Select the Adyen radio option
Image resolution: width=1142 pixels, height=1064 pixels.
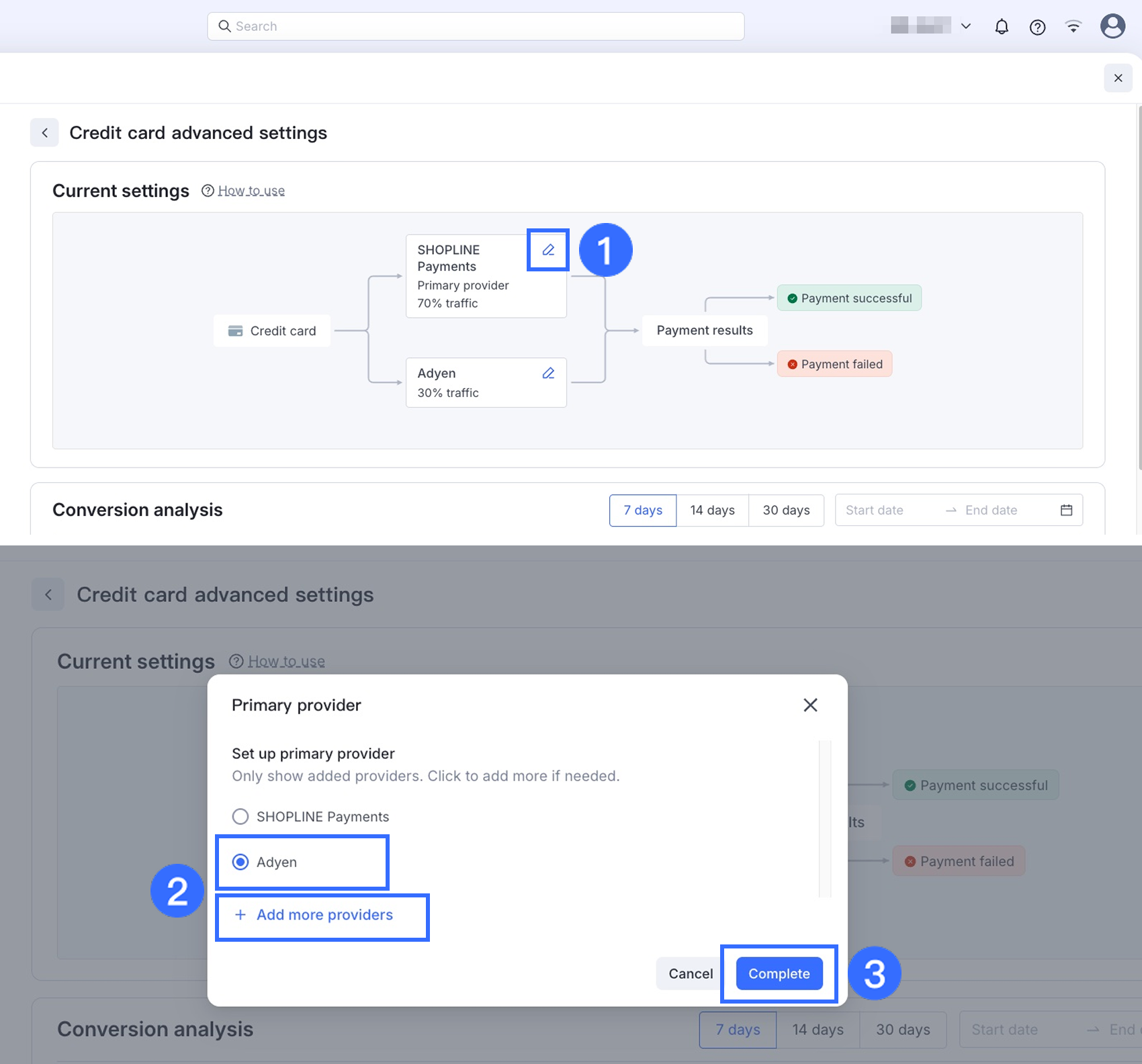tap(240, 862)
